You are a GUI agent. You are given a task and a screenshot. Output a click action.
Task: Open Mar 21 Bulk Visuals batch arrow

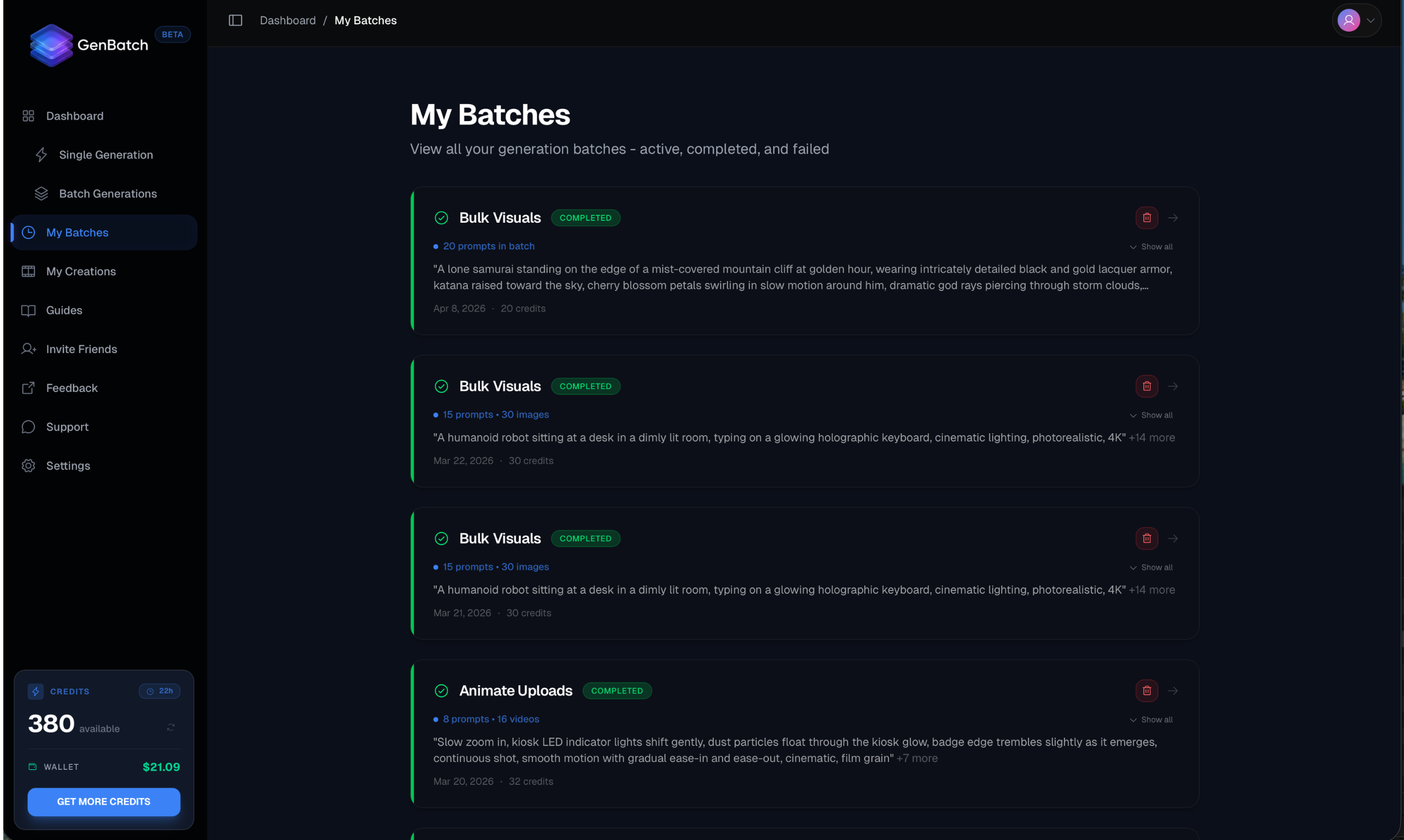coord(1173,538)
